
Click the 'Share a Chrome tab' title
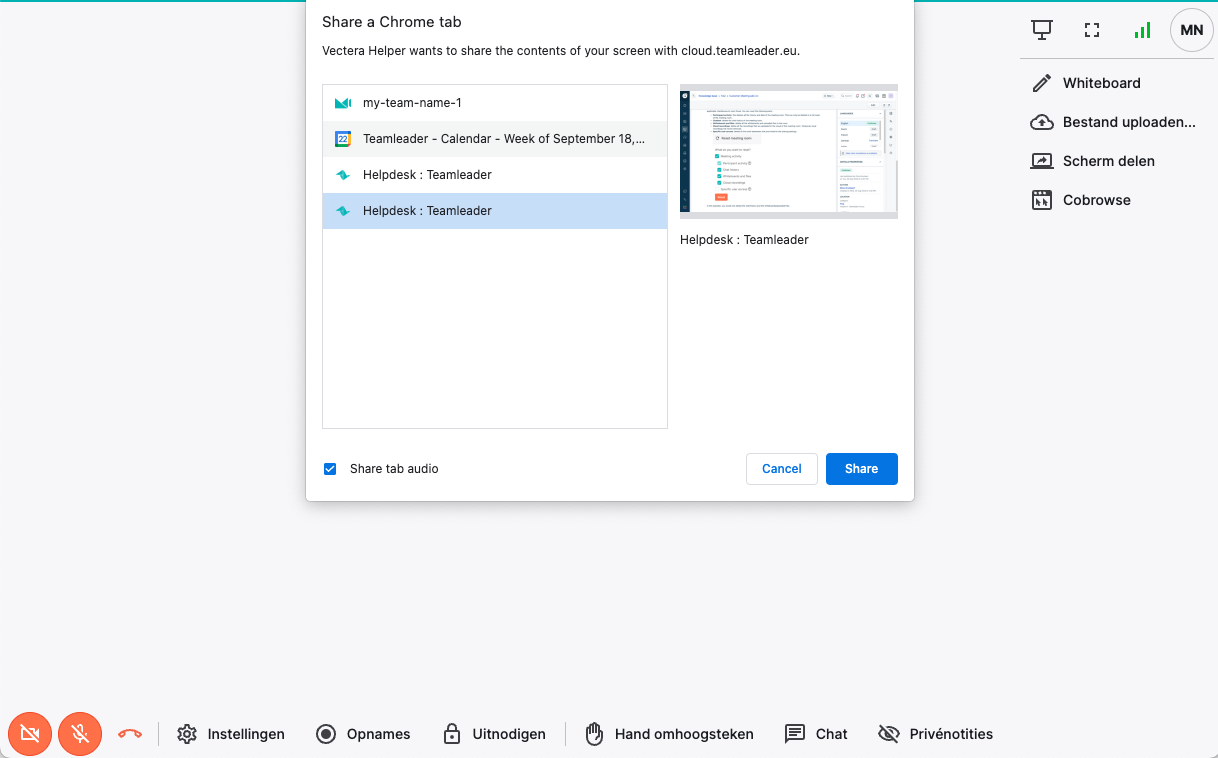coord(392,22)
